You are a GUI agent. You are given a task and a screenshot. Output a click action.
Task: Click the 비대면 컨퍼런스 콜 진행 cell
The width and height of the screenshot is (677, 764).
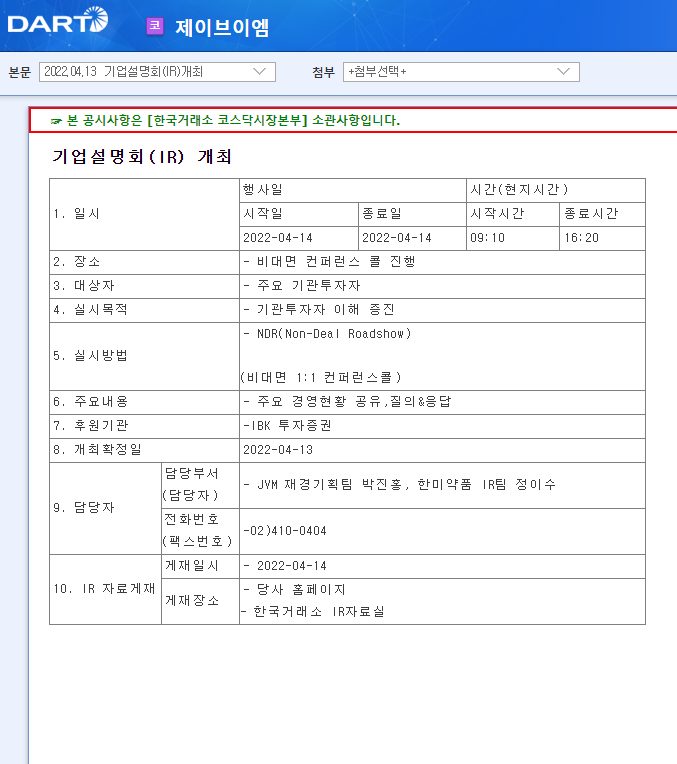tap(442, 262)
